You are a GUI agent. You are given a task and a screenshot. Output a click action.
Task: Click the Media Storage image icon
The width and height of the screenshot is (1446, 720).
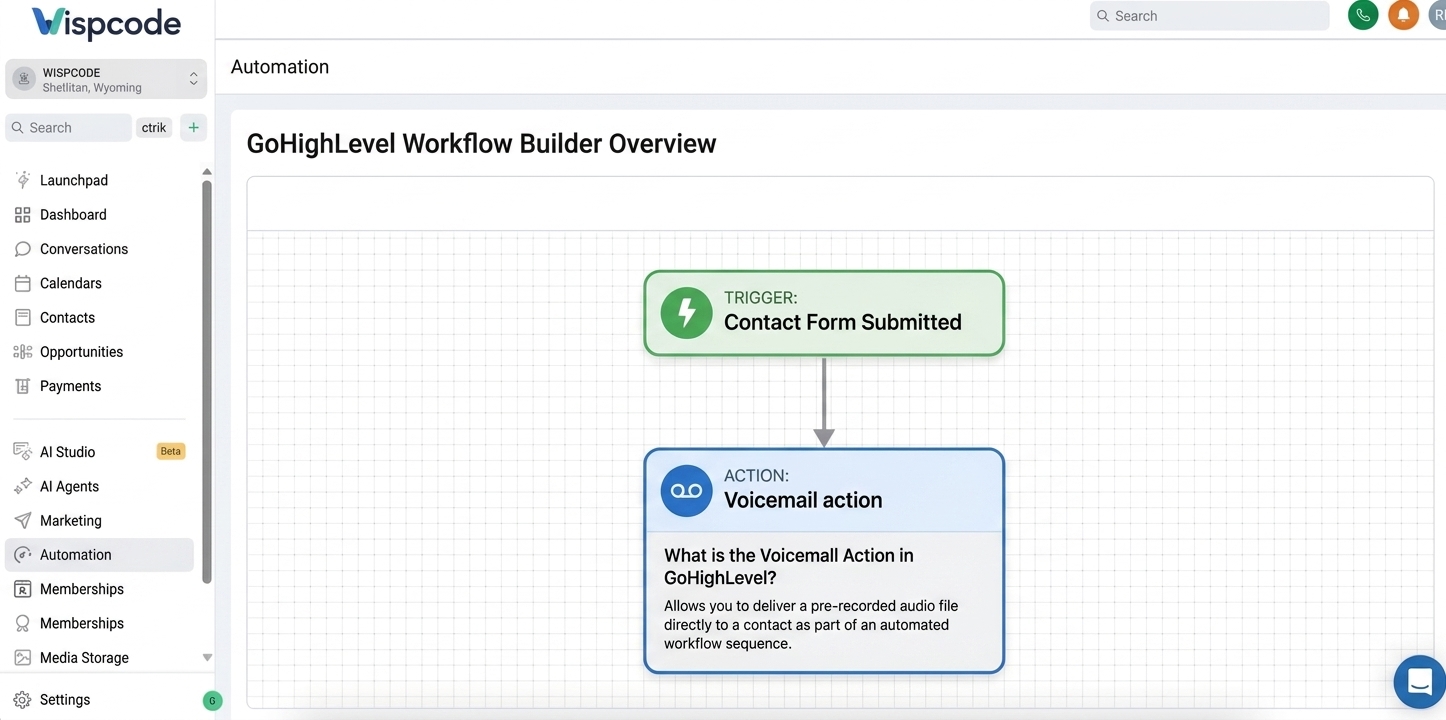coord(22,657)
